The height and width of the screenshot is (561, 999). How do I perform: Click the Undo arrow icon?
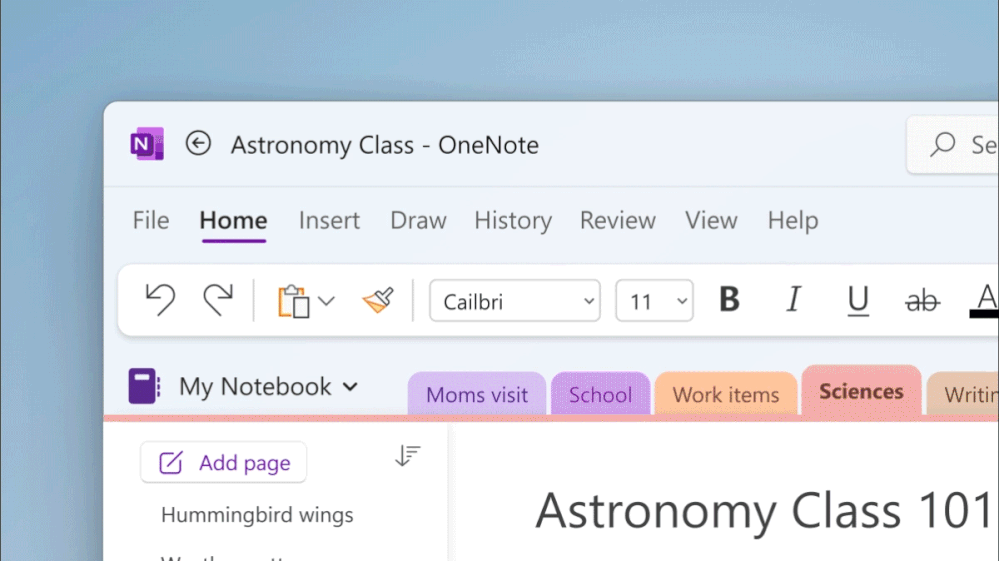pos(160,300)
